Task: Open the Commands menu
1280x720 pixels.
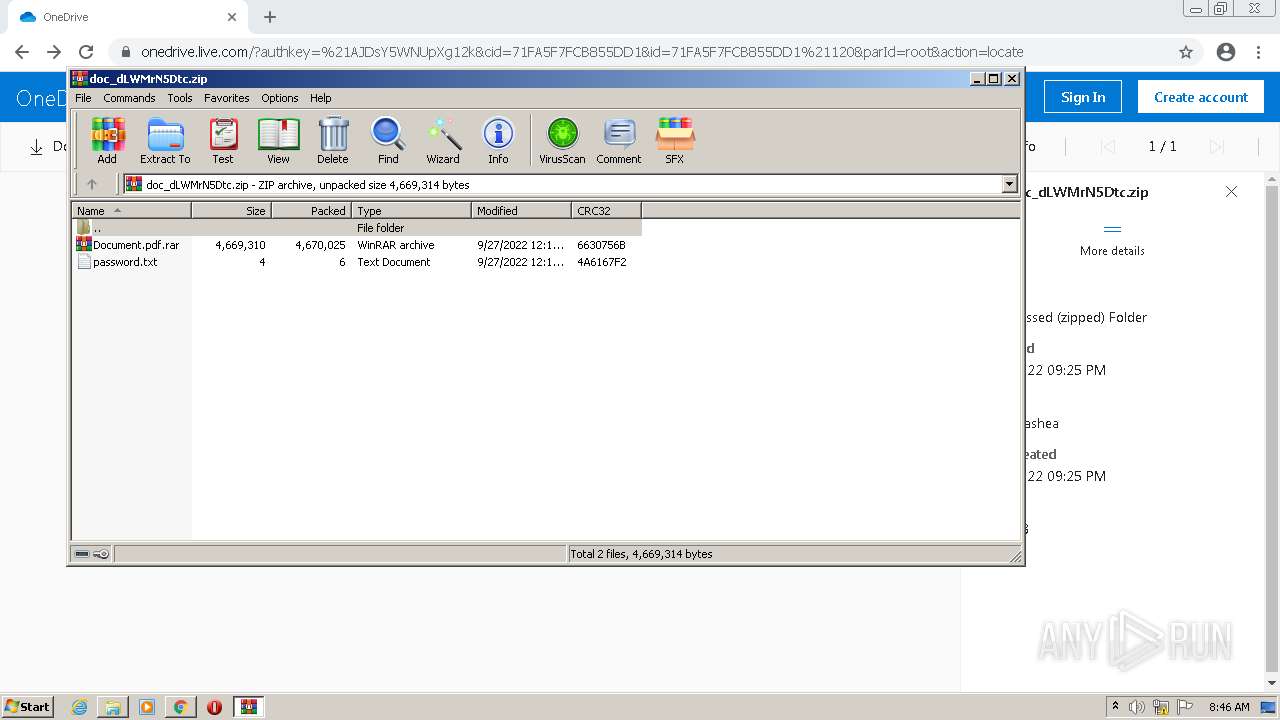Action: click(129, 98)
